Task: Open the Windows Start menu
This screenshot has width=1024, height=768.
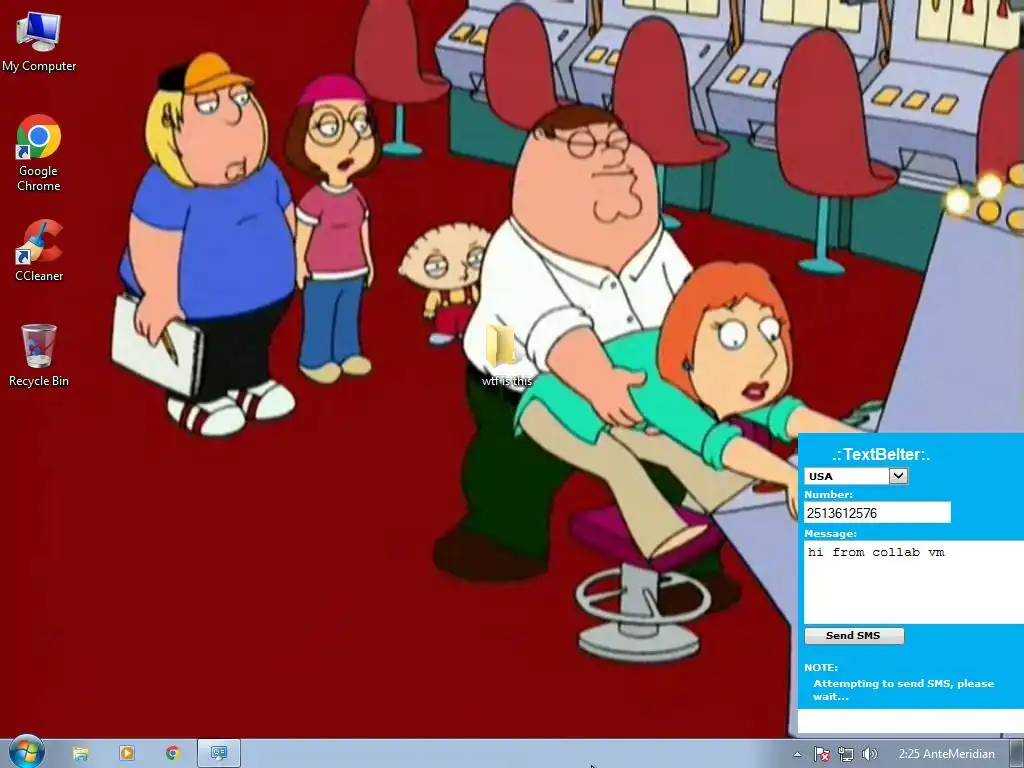Action: click(26, 752)
